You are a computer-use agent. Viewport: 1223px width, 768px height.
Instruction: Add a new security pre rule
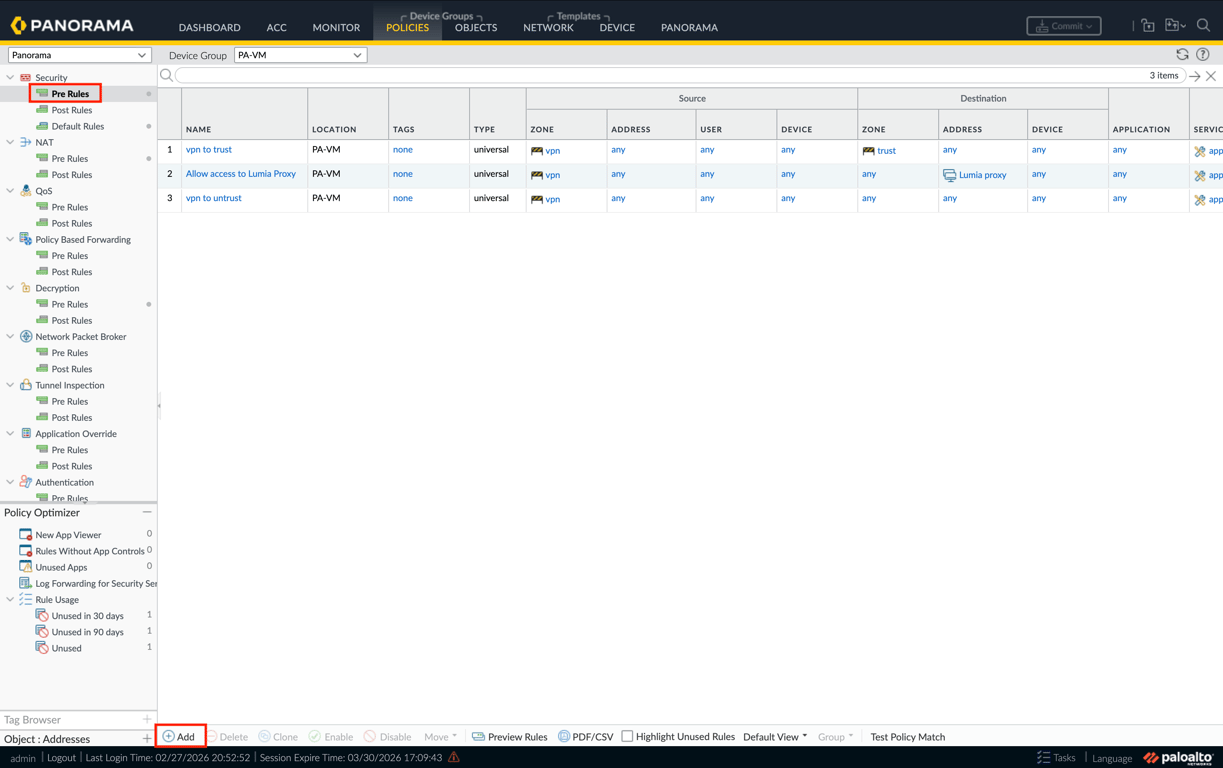tap(180, 737)
